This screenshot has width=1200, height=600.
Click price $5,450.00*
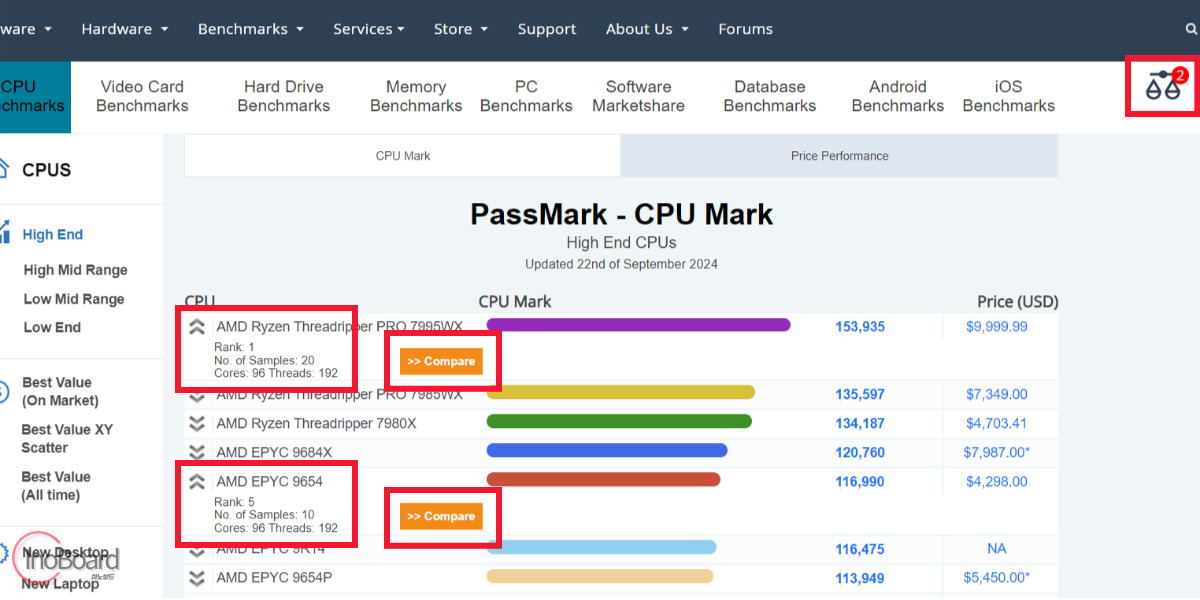997,578
